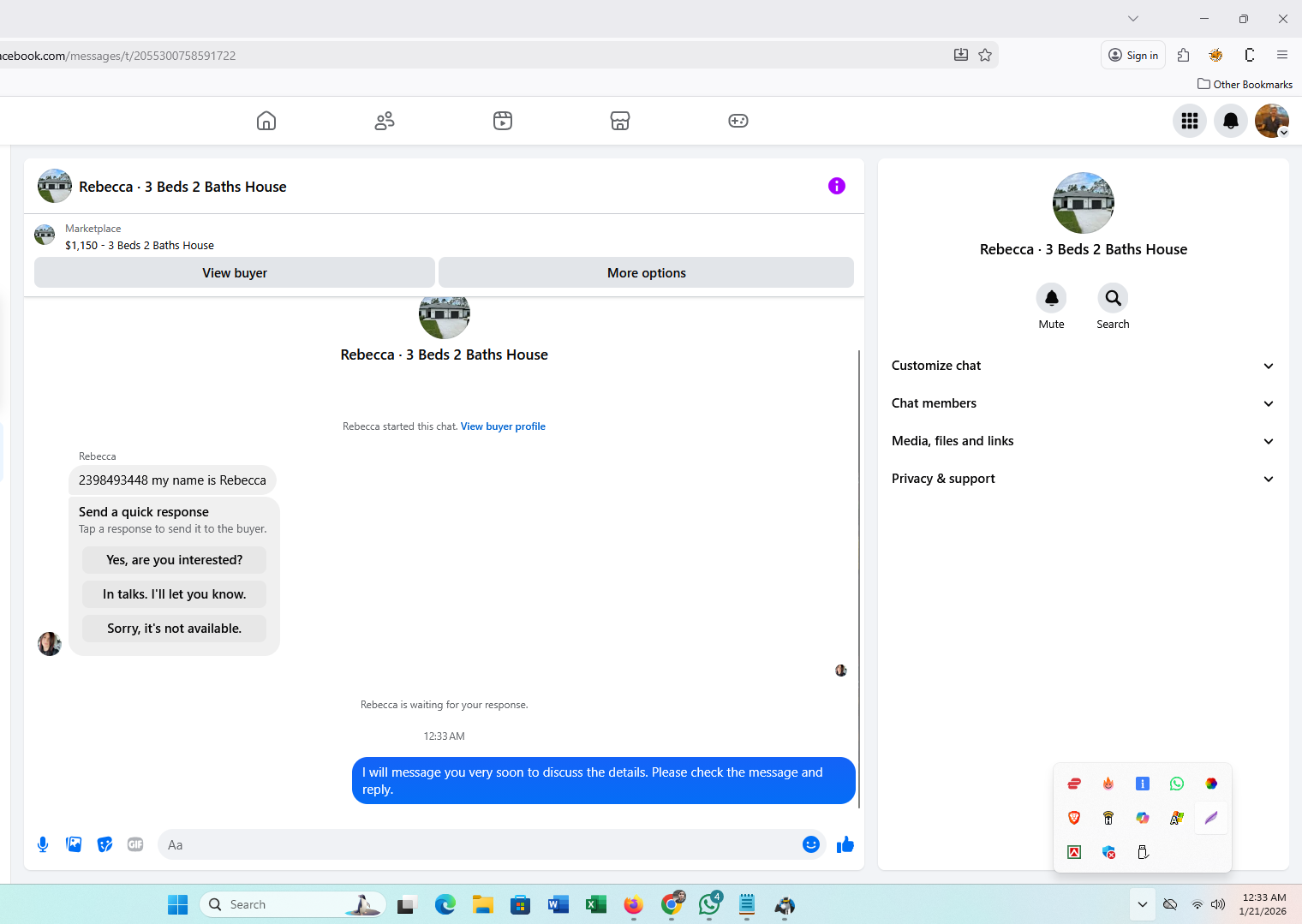
Task: Open the Facebook notifications bell
Action: (x=1231, y=121)
